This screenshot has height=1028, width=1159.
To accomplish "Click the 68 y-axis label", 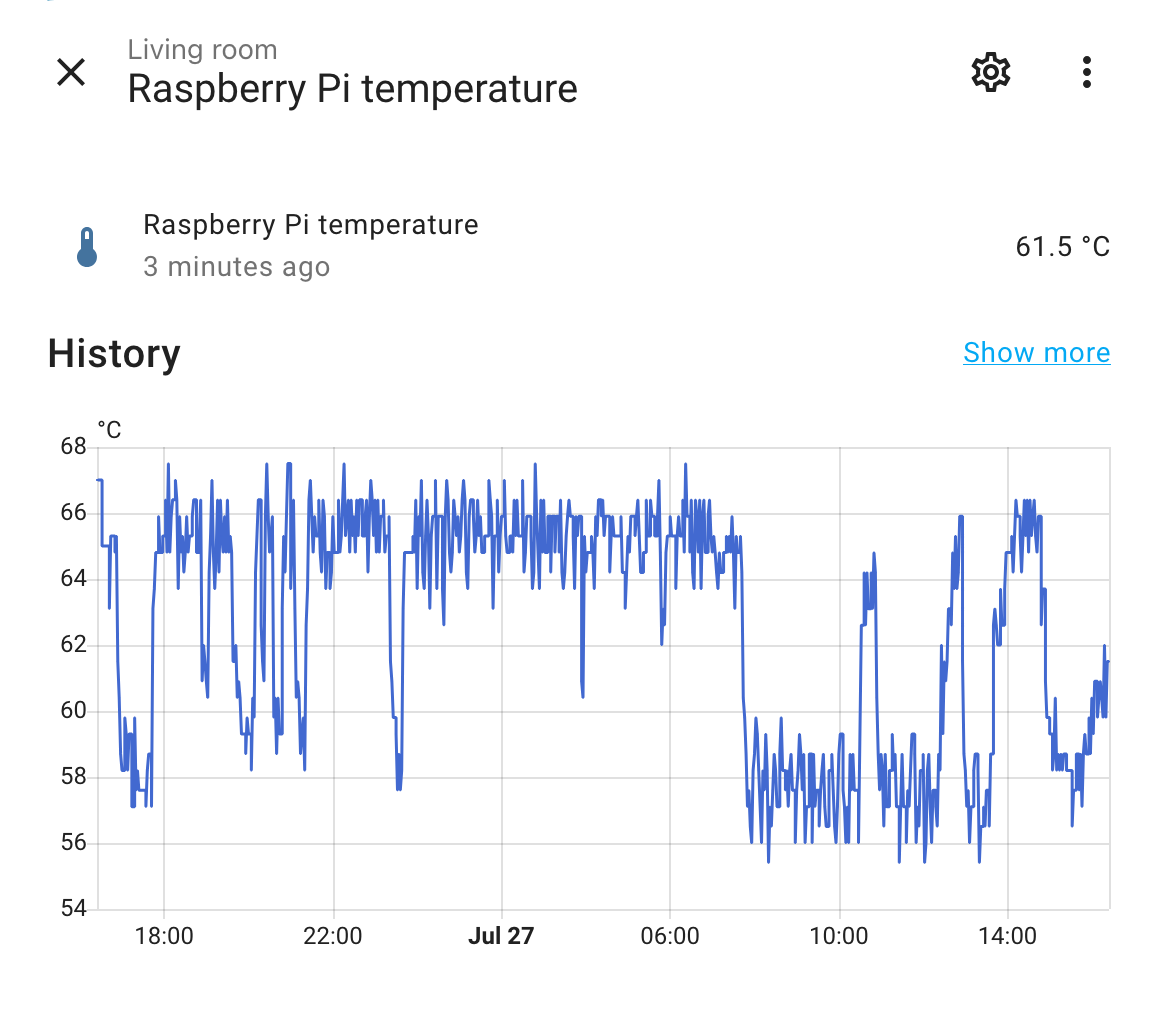I will 74,446.
